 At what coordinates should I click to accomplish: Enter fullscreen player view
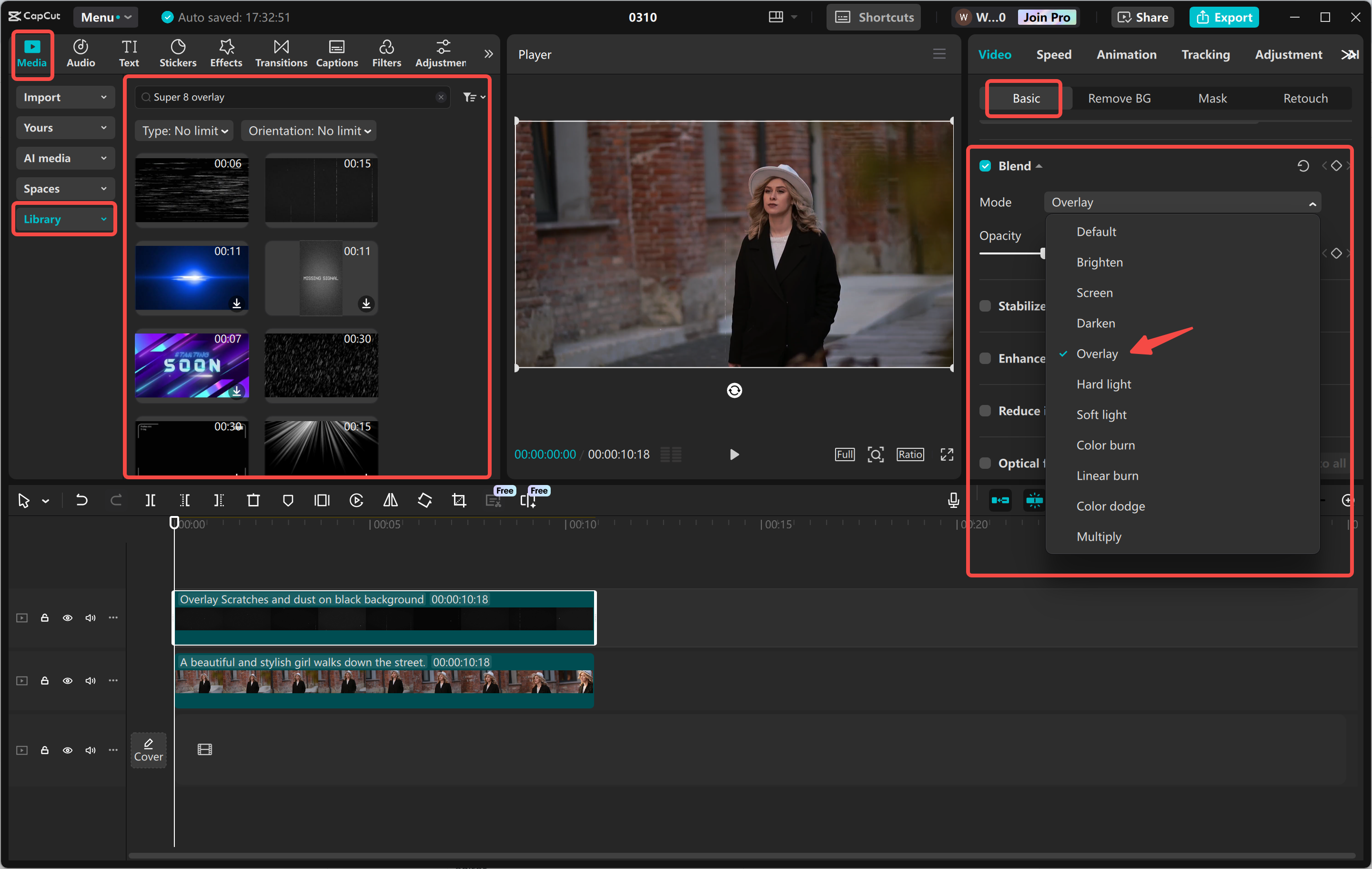947,454
